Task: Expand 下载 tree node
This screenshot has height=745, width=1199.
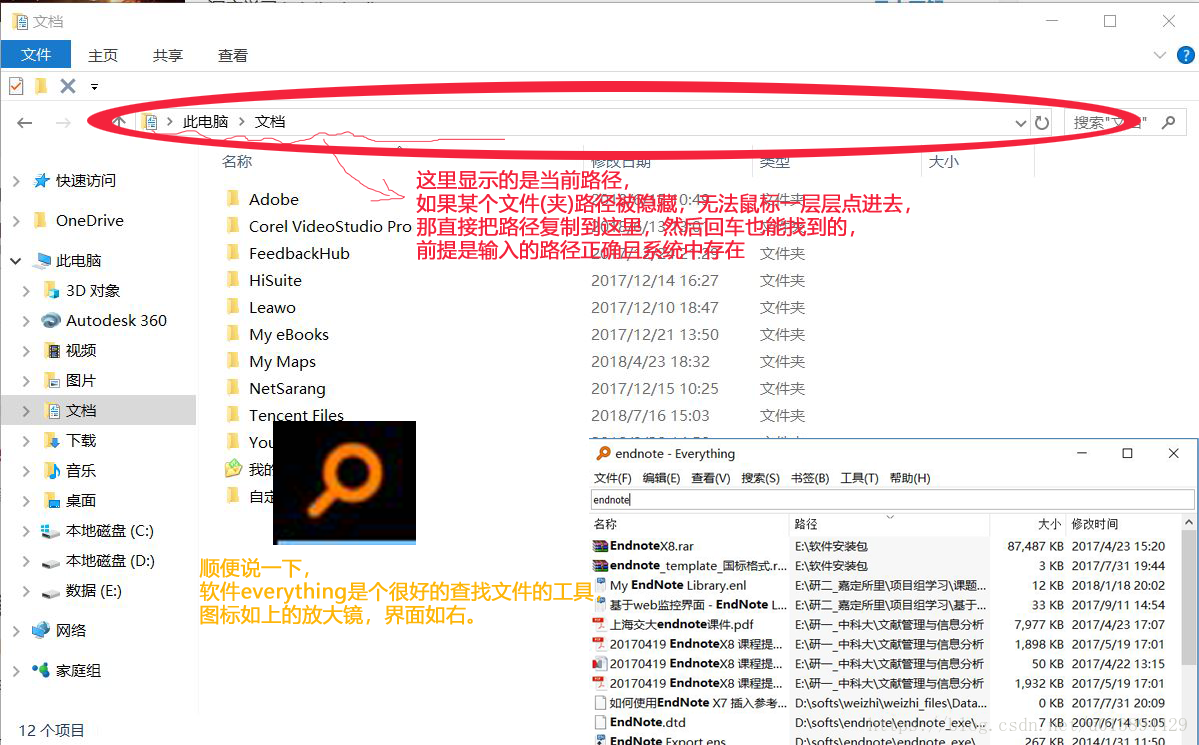Action: pos(26,441)
